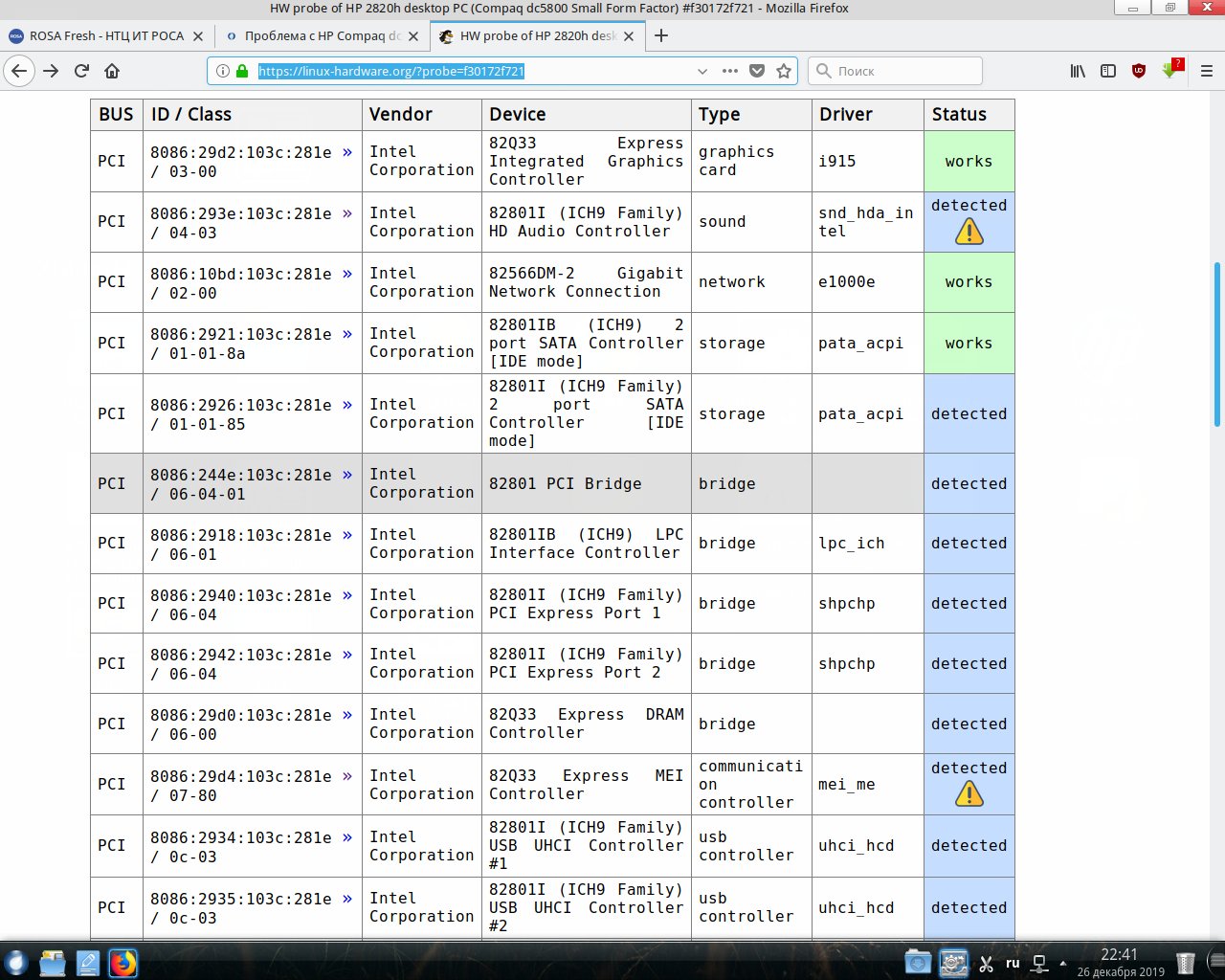Open the downloads folder tray icon
This screenshot has height=980, width=1225.
tap(917, 963)
